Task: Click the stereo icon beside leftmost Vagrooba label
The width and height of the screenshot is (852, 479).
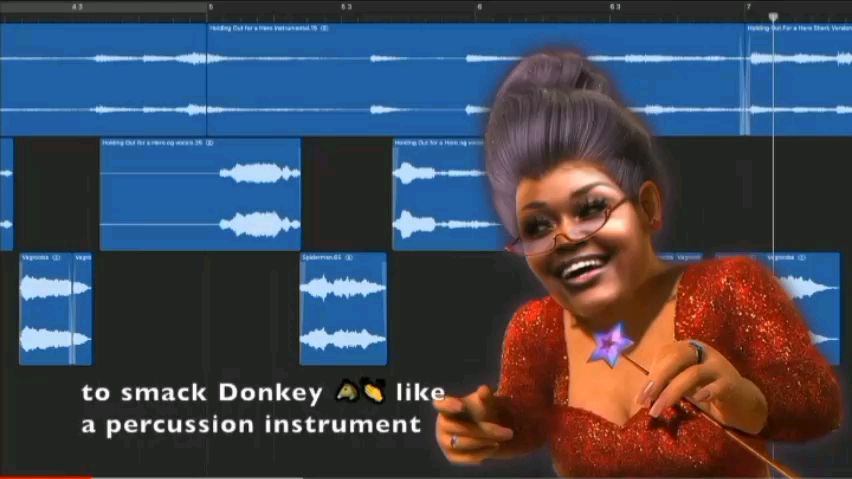Action: tap(56, 257)
